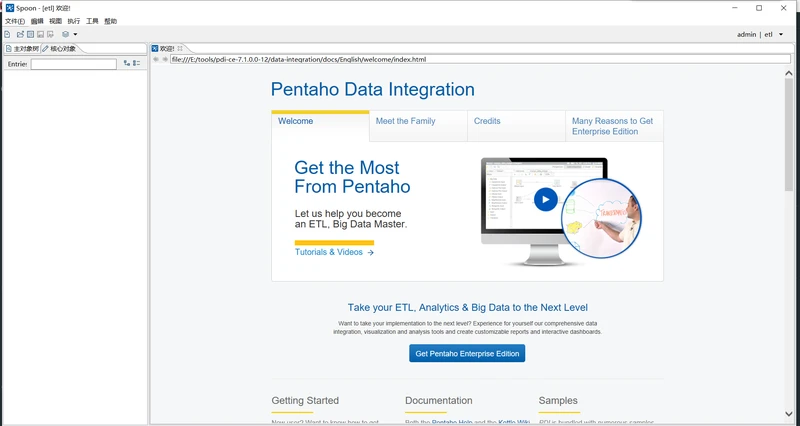Maximize the Spoon window
800x426 pixels.
tap(759, 8)
